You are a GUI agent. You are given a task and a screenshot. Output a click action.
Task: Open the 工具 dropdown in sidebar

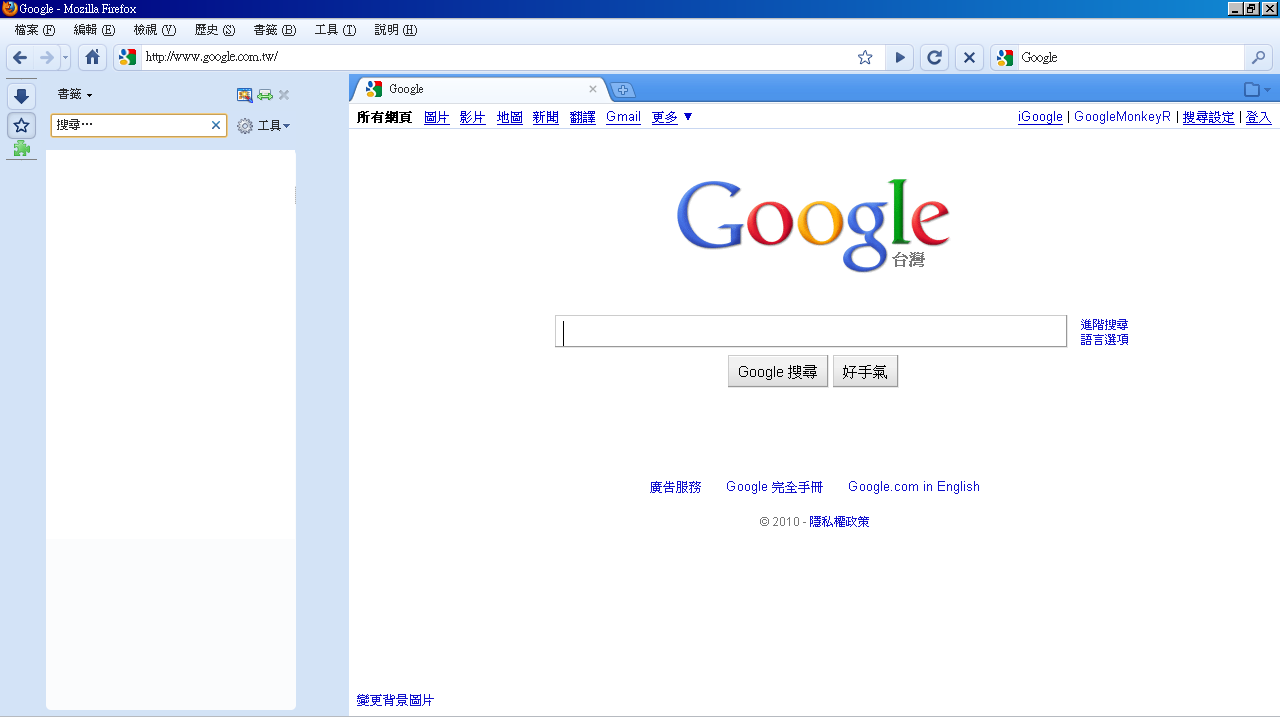point(274,126)
